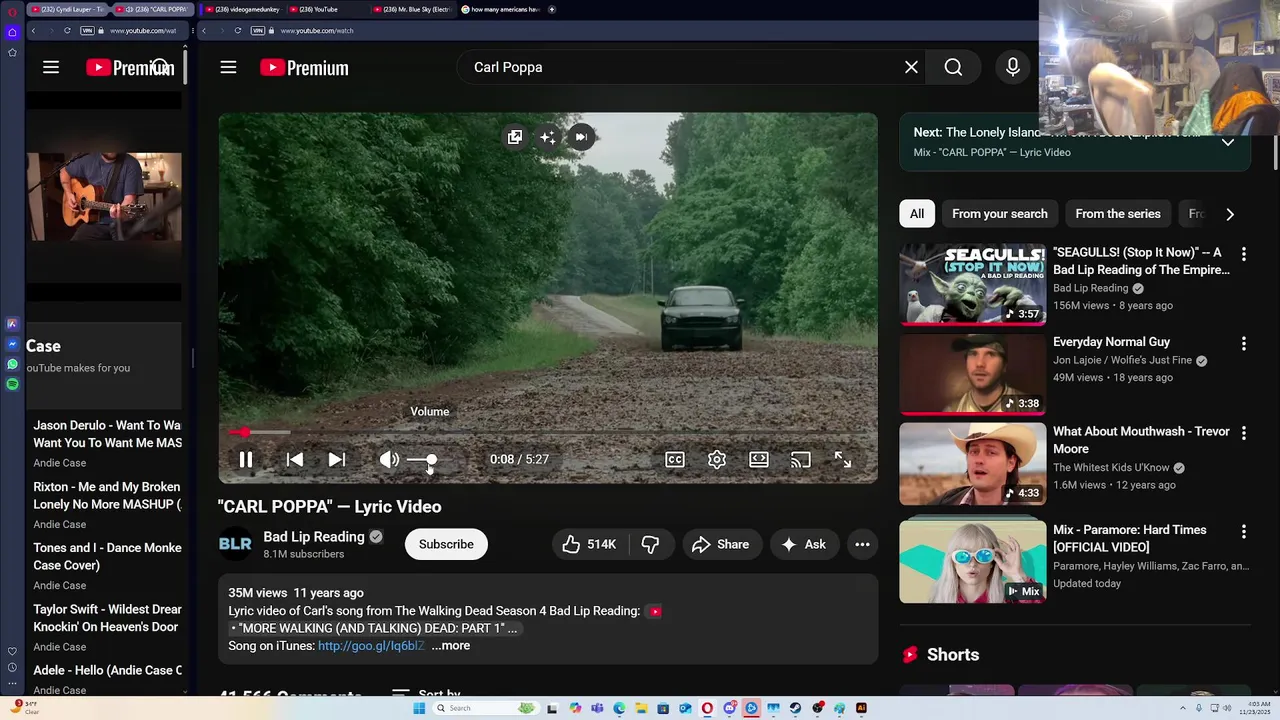Screen dimensions: 1280x720
Task: Open the main YouTube hamburger menu
Action: point(228,67)
